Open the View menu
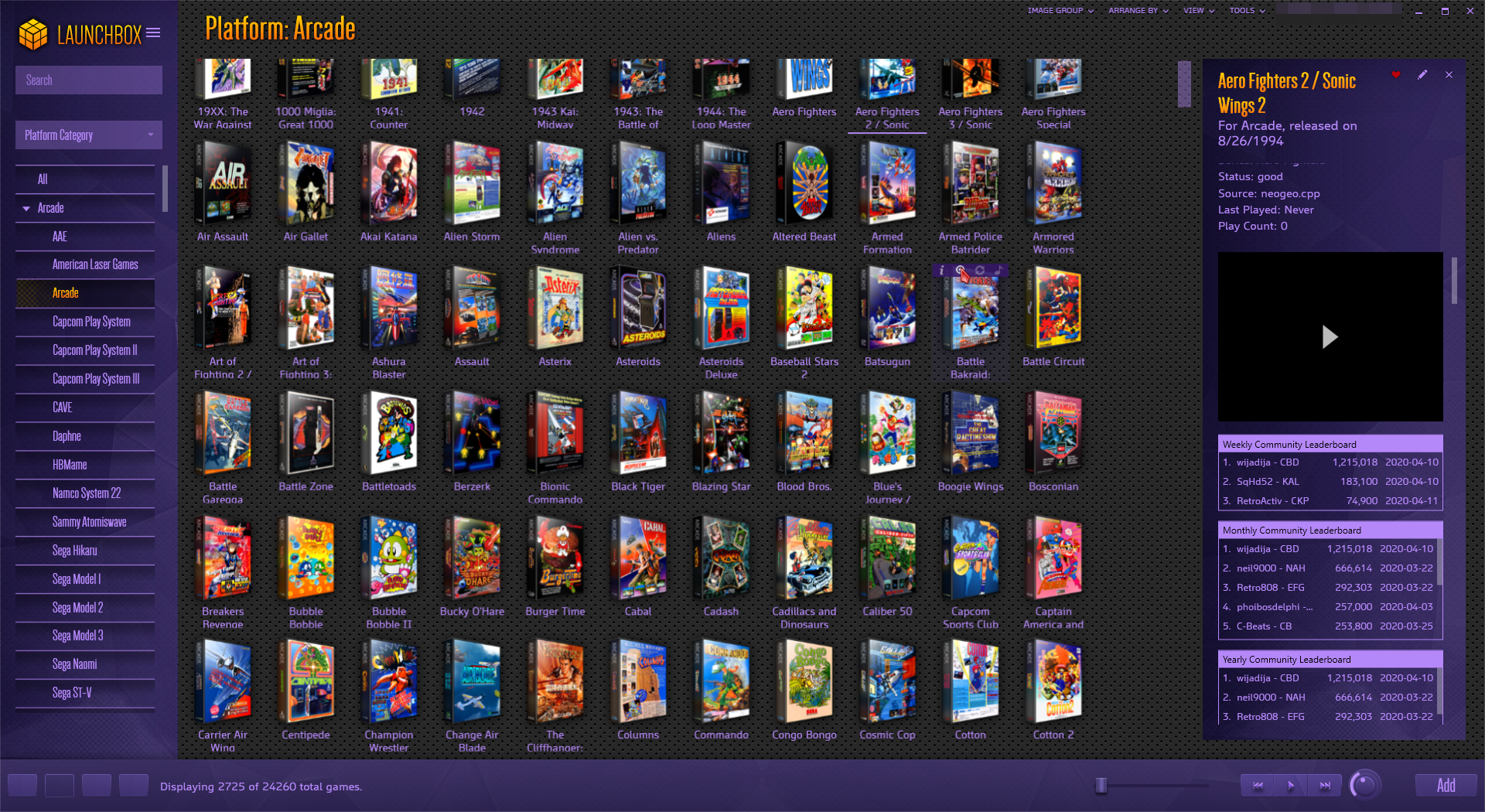This screenshot has height=812, width=1485. tap(1199, 11)
